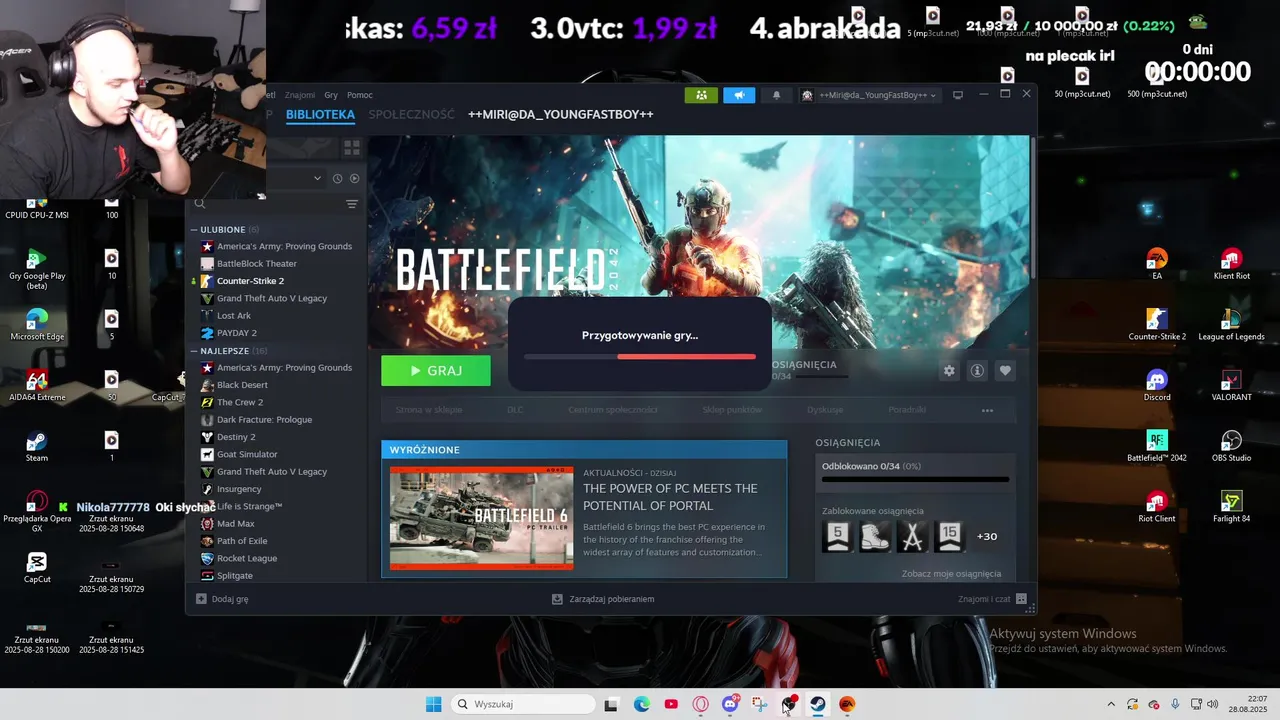Click Dodaj grę at bottom left
This screenshot has width=1280, height=720.
[222, 599]
